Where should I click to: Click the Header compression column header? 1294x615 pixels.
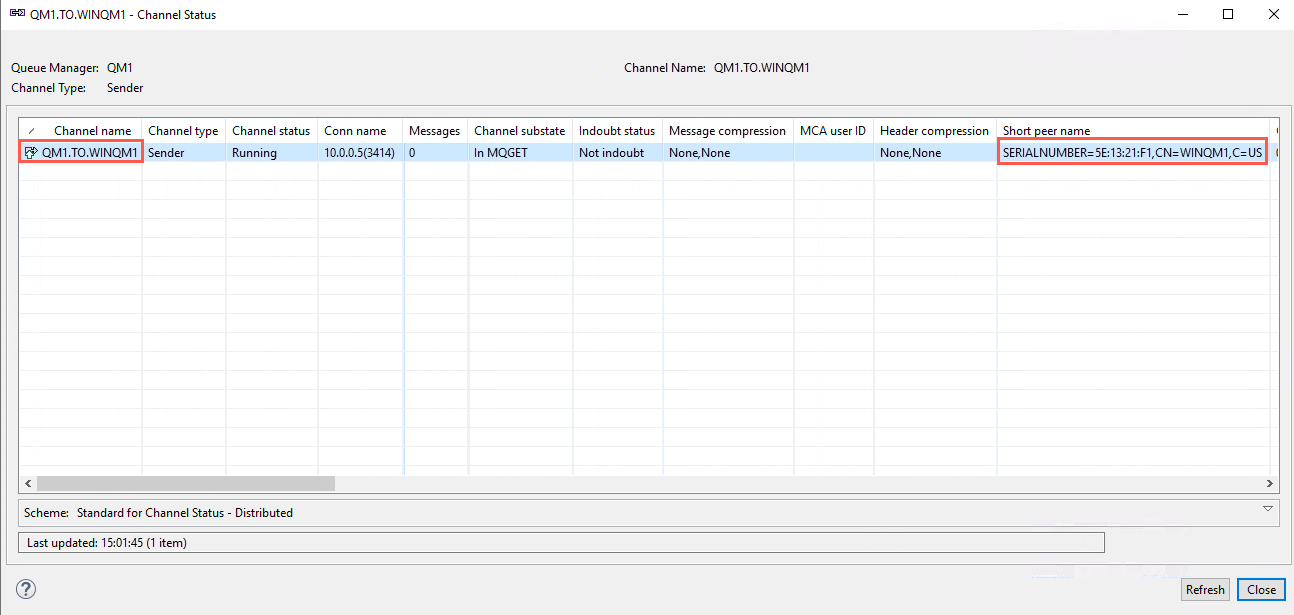tap(934, 131)
